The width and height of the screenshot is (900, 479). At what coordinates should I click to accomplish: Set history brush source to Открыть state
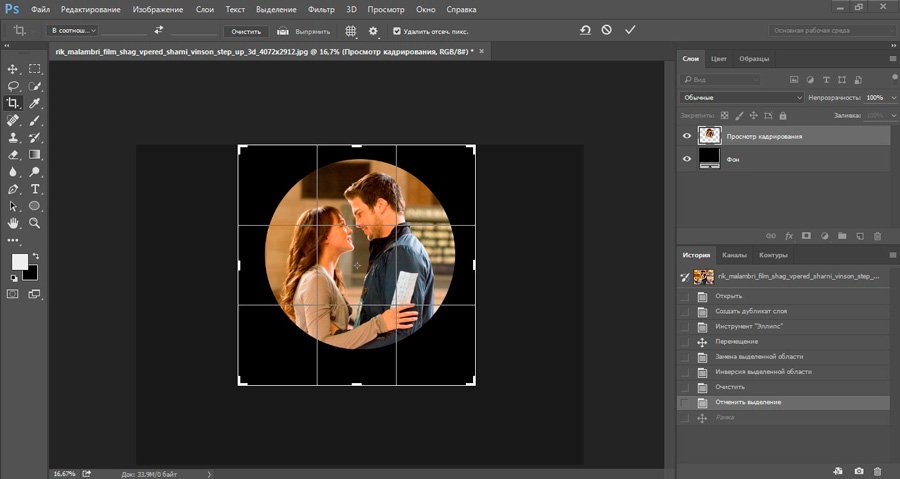(684, 297)
